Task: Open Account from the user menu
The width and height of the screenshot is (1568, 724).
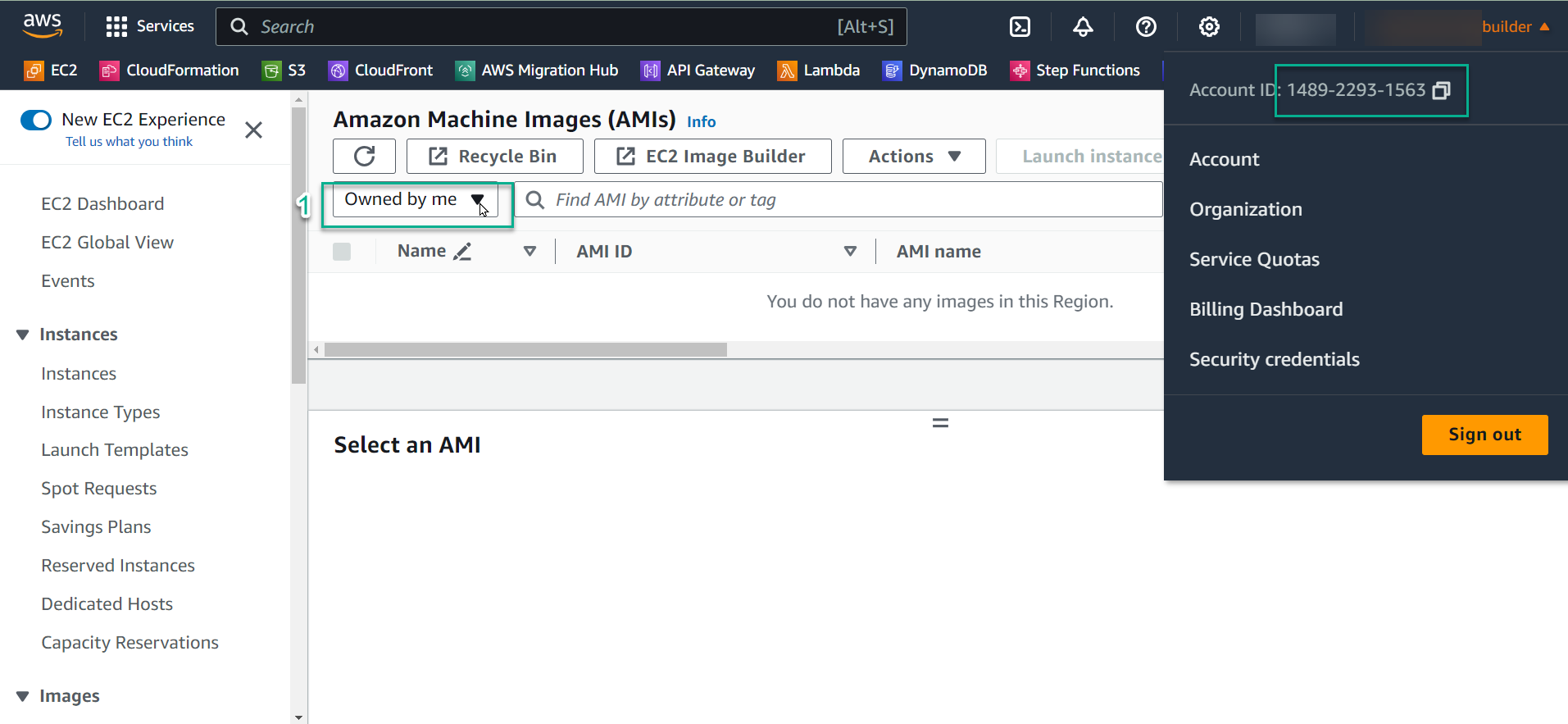Action: click(x=1225, y=160)
